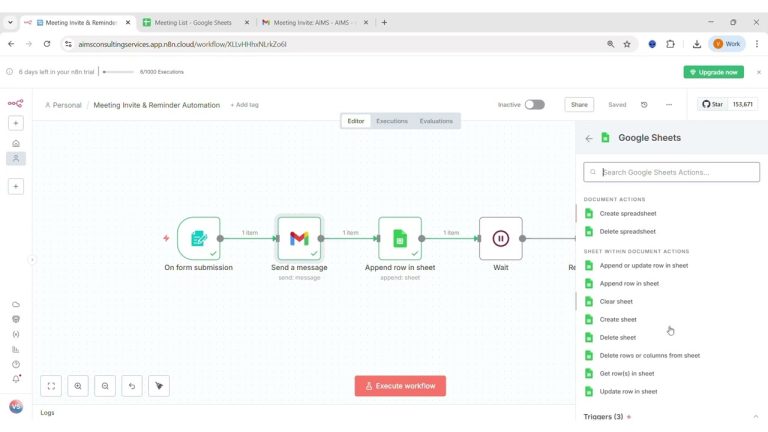
Task: Go back from Google Sheets panel
Action: [589, 139]
